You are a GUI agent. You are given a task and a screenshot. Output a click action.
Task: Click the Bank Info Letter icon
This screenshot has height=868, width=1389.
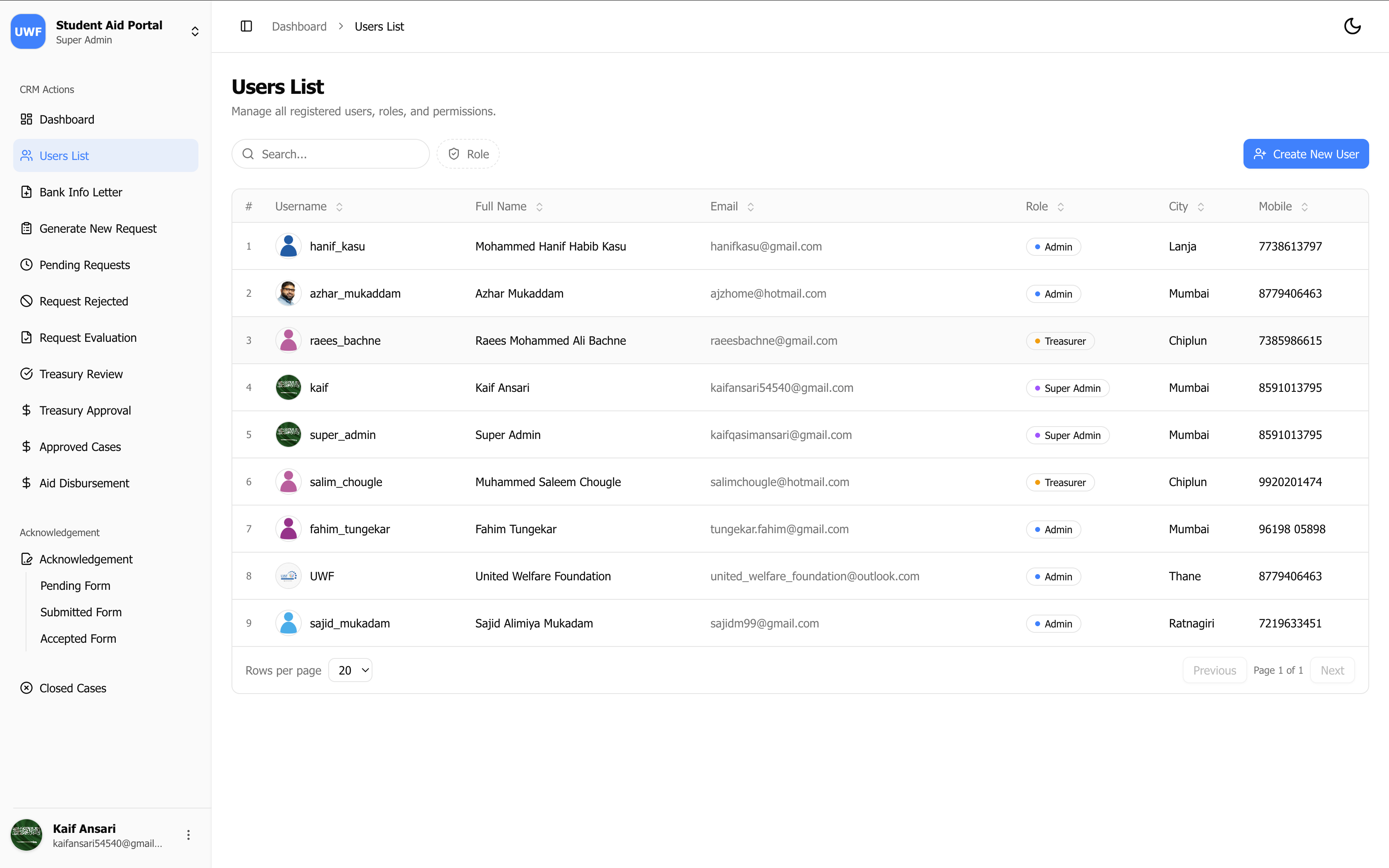(26, 192)
